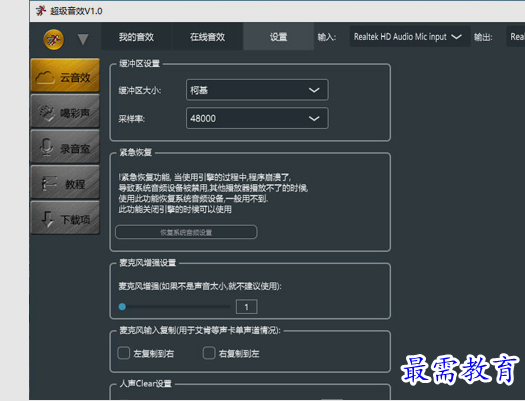525x401 pixels.
Task: Expand the 采样率 48000 combo box
Action: (x=257, y=118)
